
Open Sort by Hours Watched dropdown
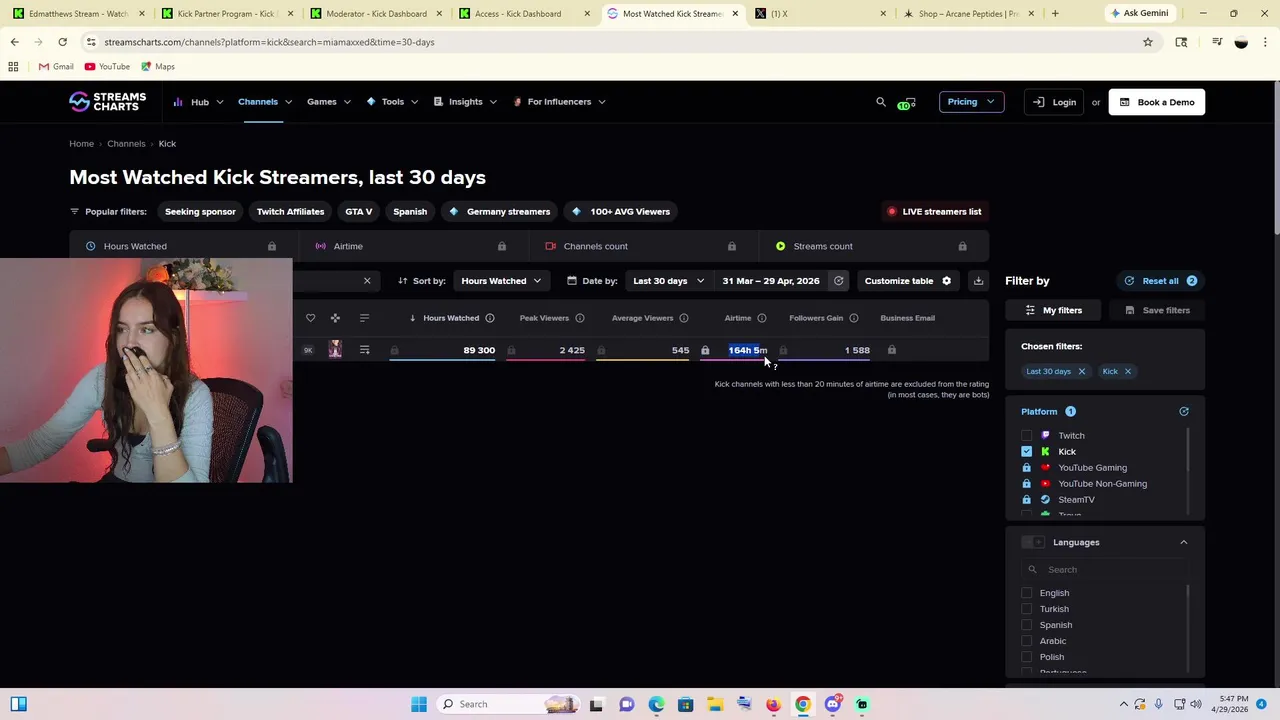501,281
